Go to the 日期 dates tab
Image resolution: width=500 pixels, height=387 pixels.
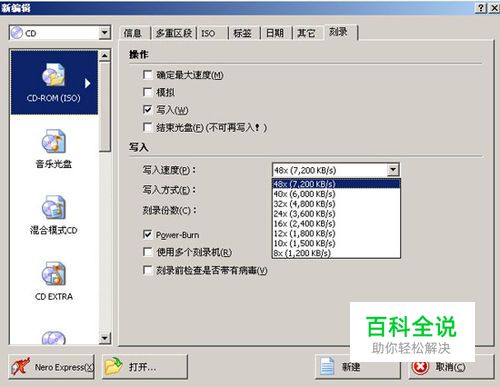click(275, 33)
